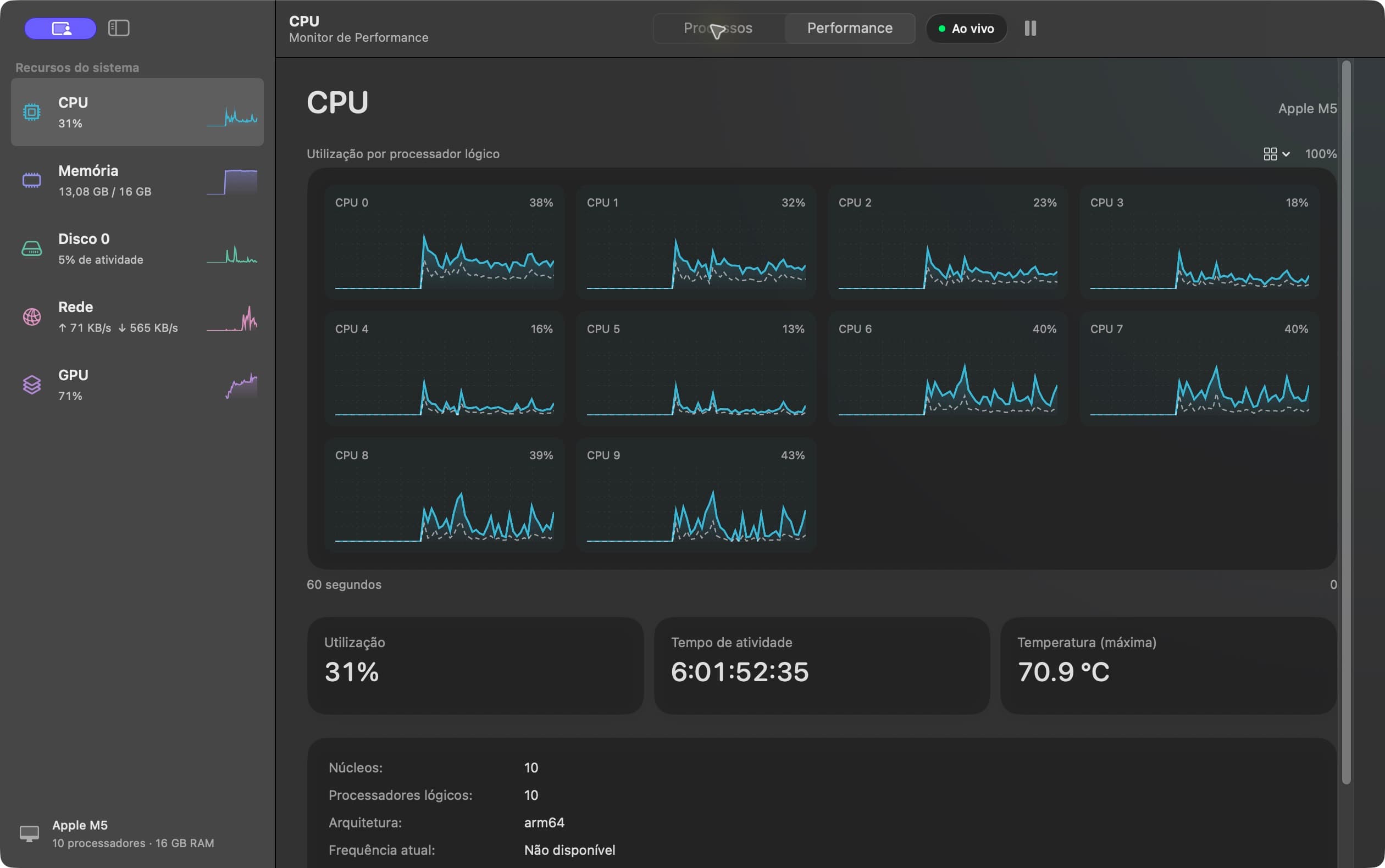1385x868 pixels.
Task: Click the computer icon next to Apple M5
Action: (29, 833)
